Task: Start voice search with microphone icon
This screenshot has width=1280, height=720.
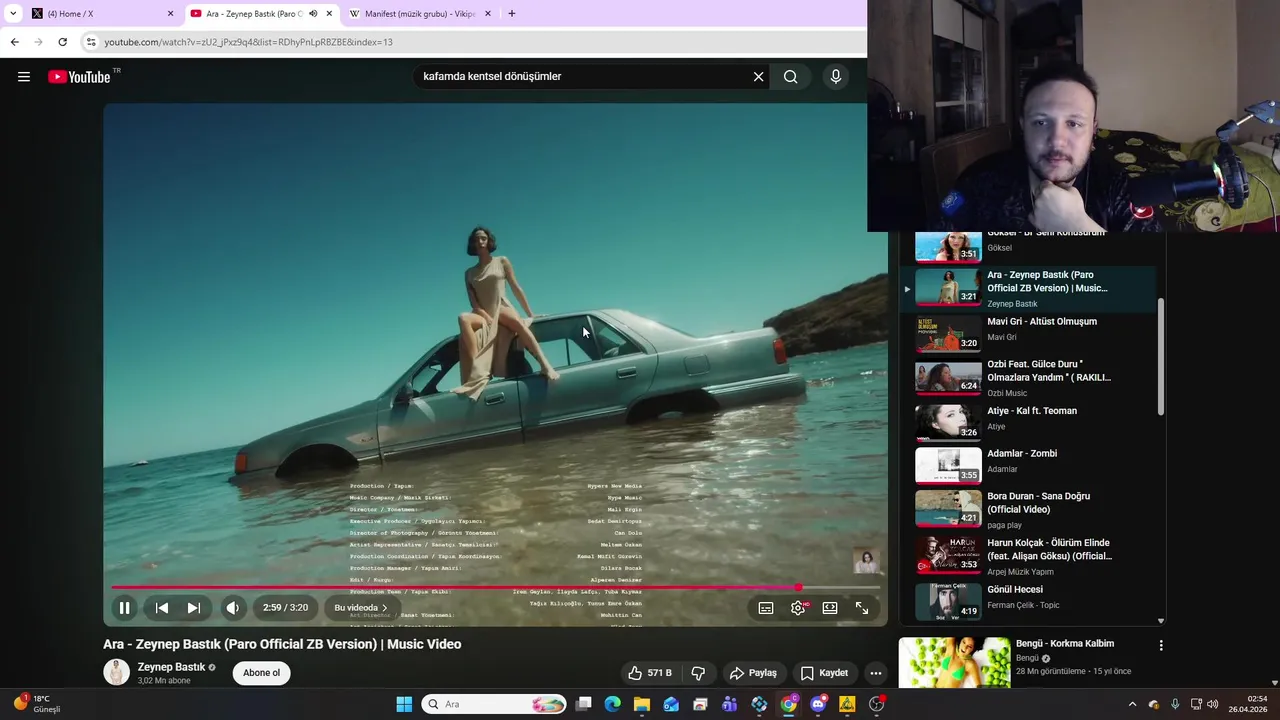Action: (x=836, y=77)
